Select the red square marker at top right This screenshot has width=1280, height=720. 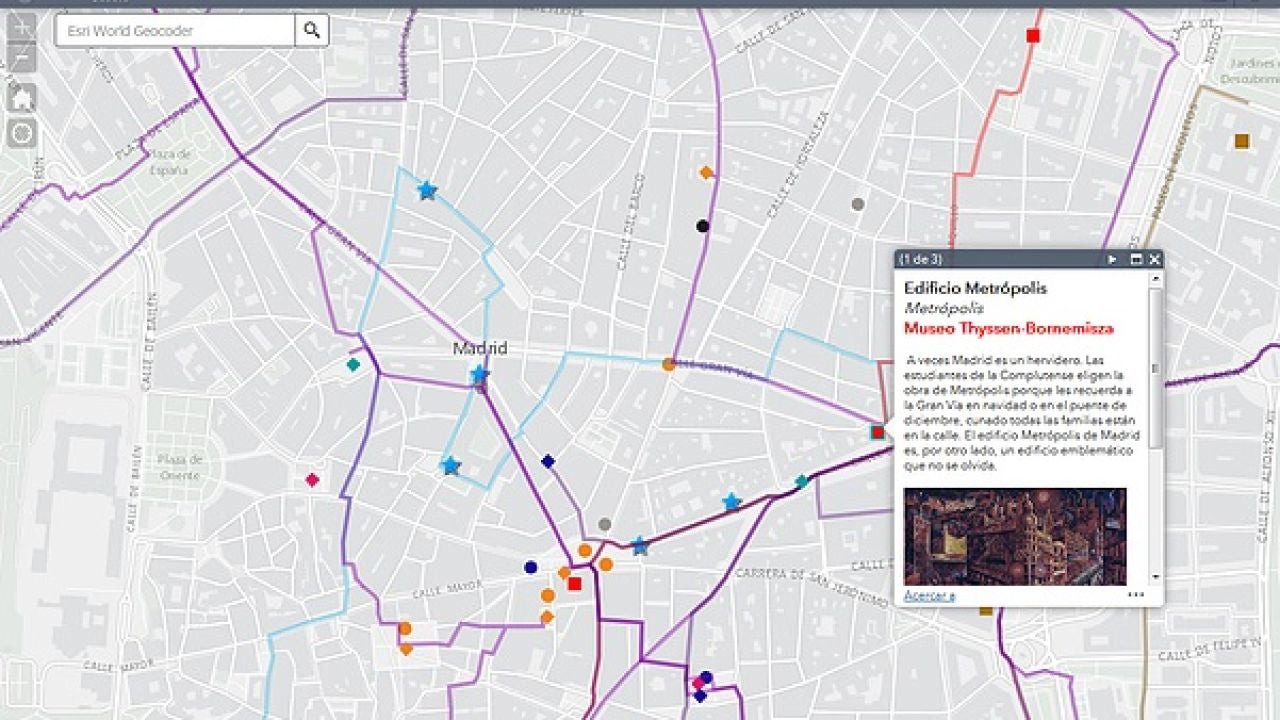(1033, 36)
